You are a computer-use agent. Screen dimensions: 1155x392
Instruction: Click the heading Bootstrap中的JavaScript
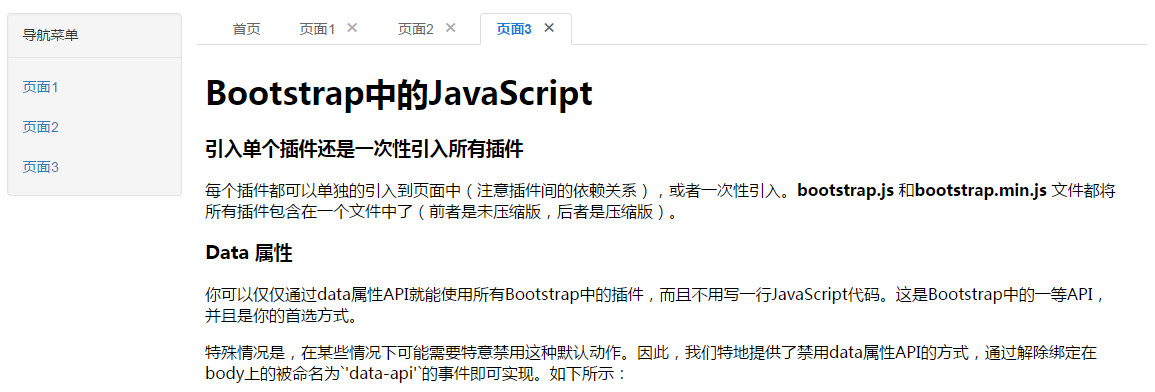point(399,94)
